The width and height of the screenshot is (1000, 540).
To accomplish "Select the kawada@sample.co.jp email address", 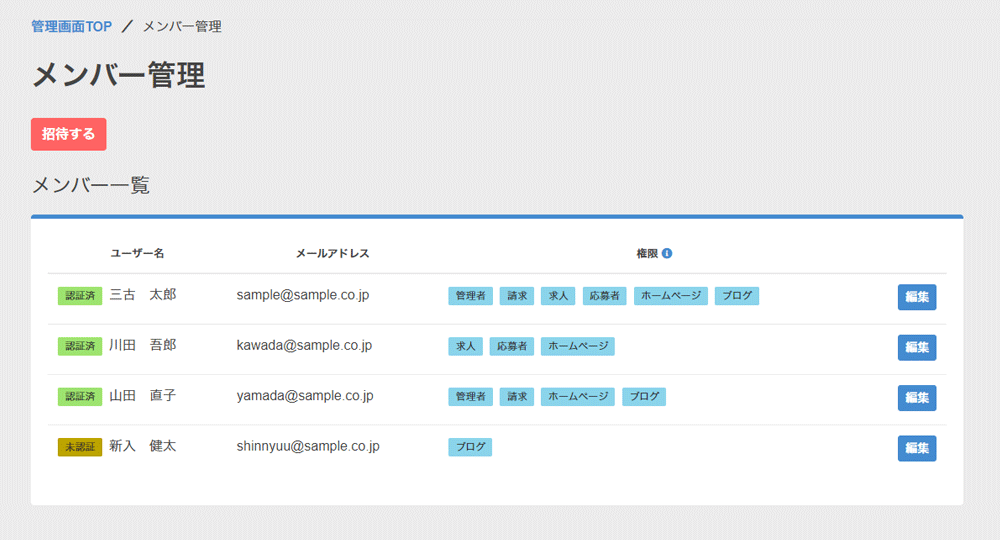I will 304,345.
